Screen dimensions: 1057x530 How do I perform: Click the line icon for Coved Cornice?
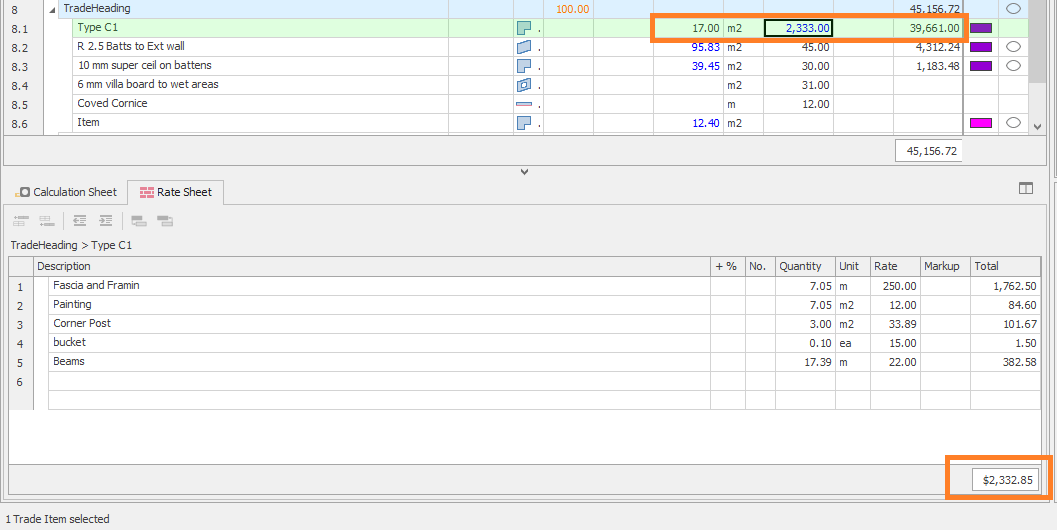(x=523, y=104)
